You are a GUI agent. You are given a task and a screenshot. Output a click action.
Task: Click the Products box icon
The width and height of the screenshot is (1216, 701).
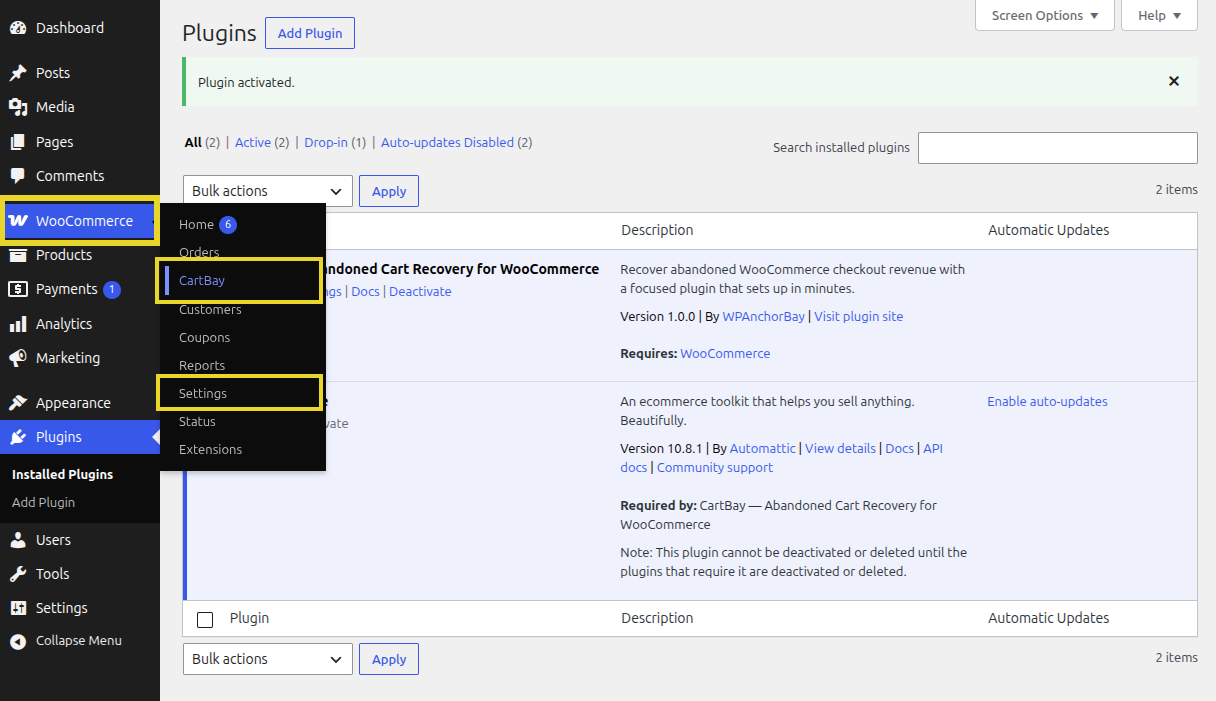click(x=18, y=255)
